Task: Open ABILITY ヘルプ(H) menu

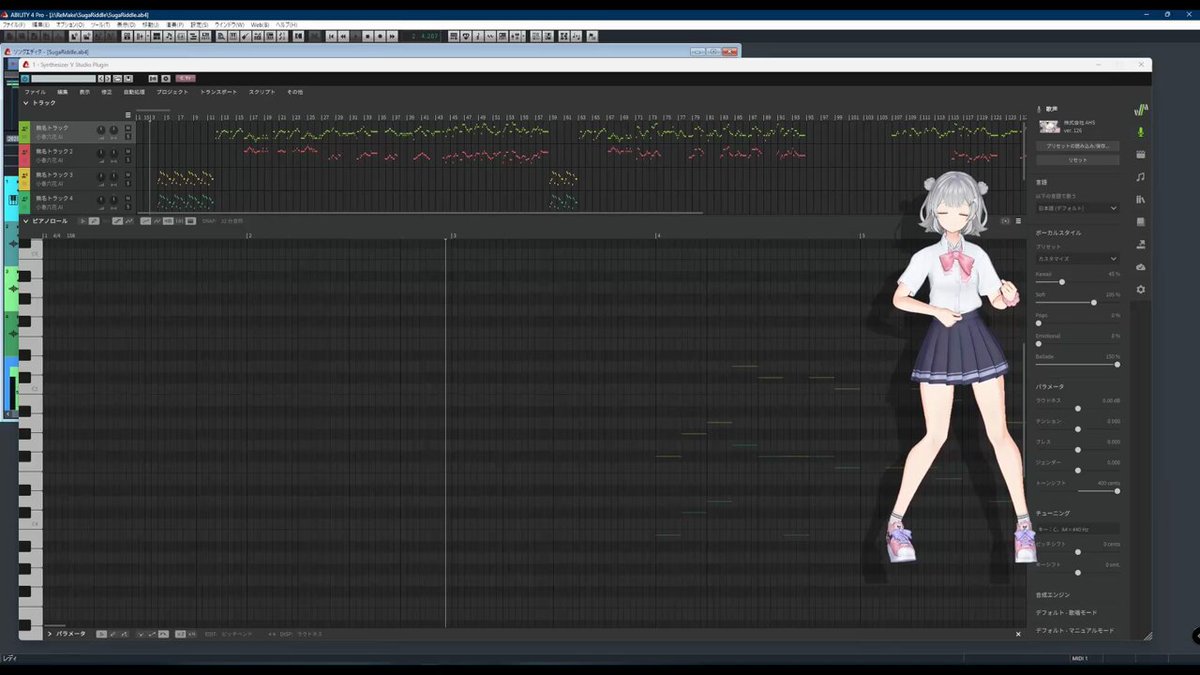Action: pyautogui.click(x=286, y=24)
